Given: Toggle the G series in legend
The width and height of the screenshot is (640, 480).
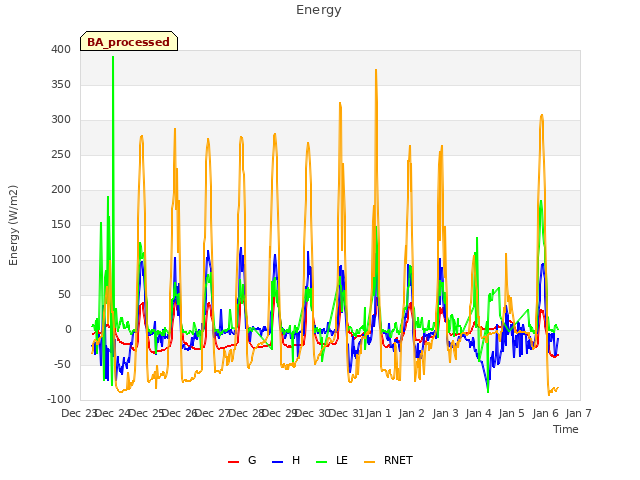Looking at the screenshot, I should pyautogui.click(x=242, y=461).
